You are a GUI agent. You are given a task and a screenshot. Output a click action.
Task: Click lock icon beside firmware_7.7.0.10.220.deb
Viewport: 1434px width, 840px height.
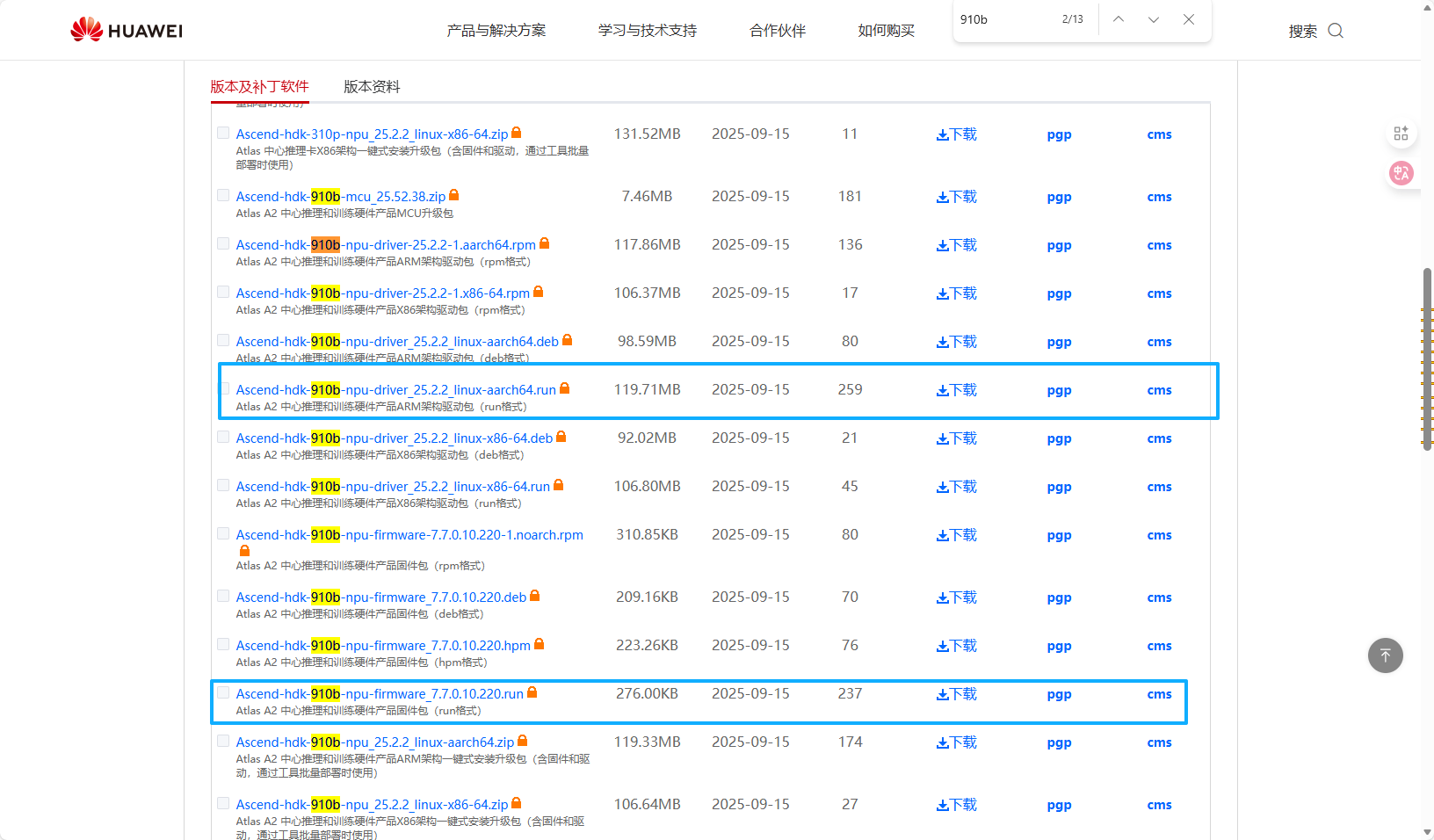point(535,596)
